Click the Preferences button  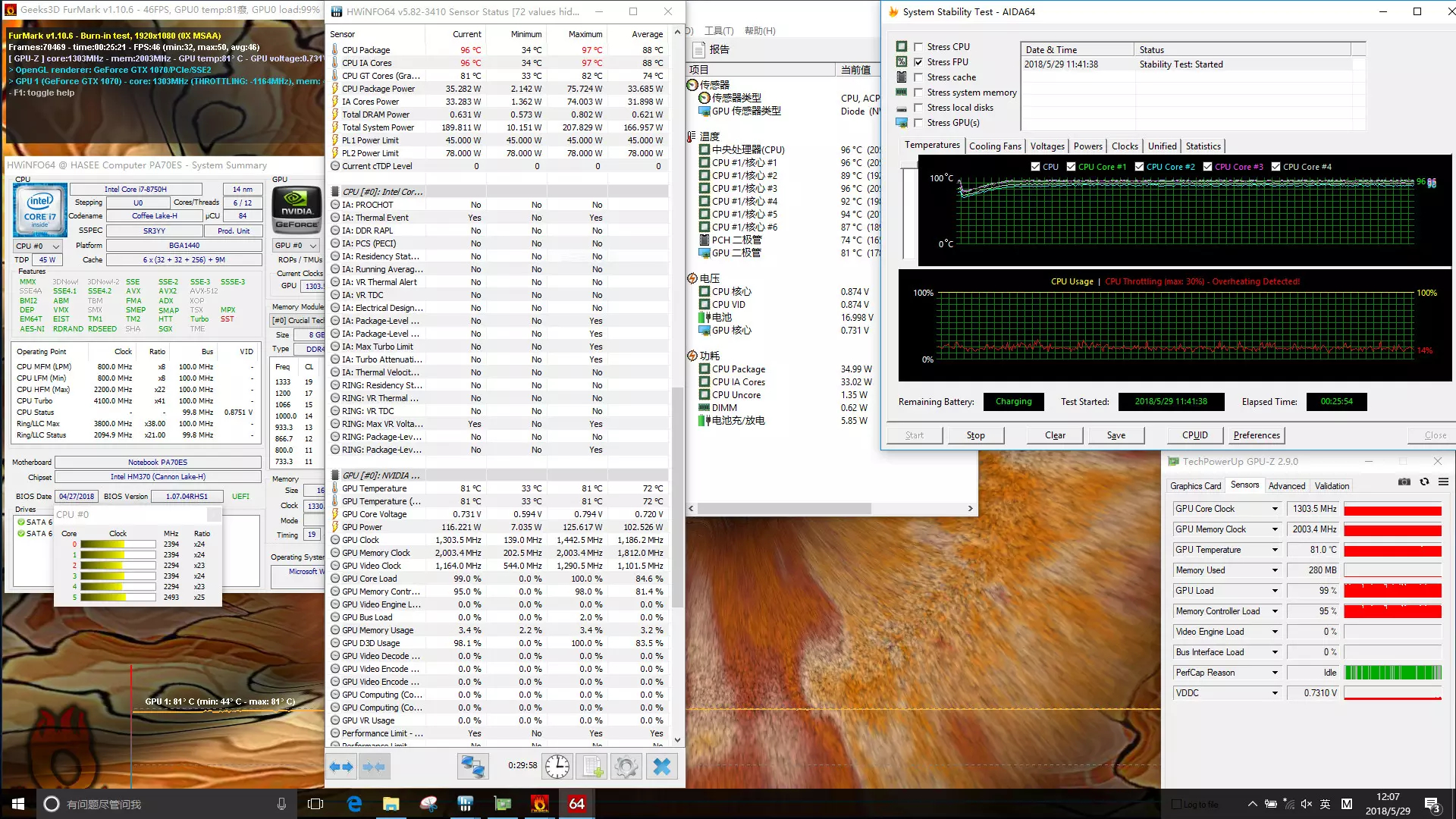pyautogui.click(x=1256, y=435)
